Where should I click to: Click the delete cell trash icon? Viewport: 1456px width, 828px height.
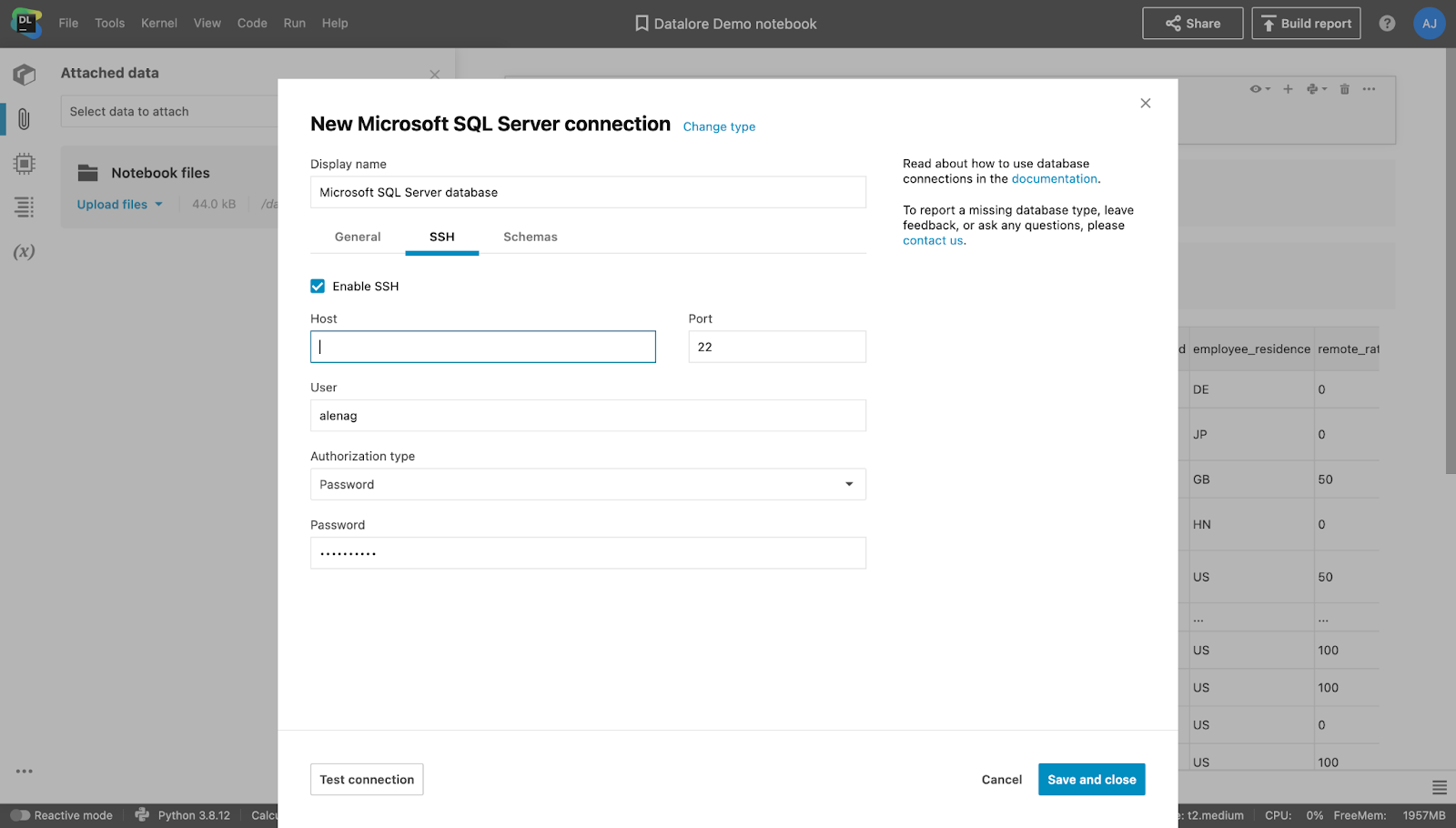coord(1345,89)
